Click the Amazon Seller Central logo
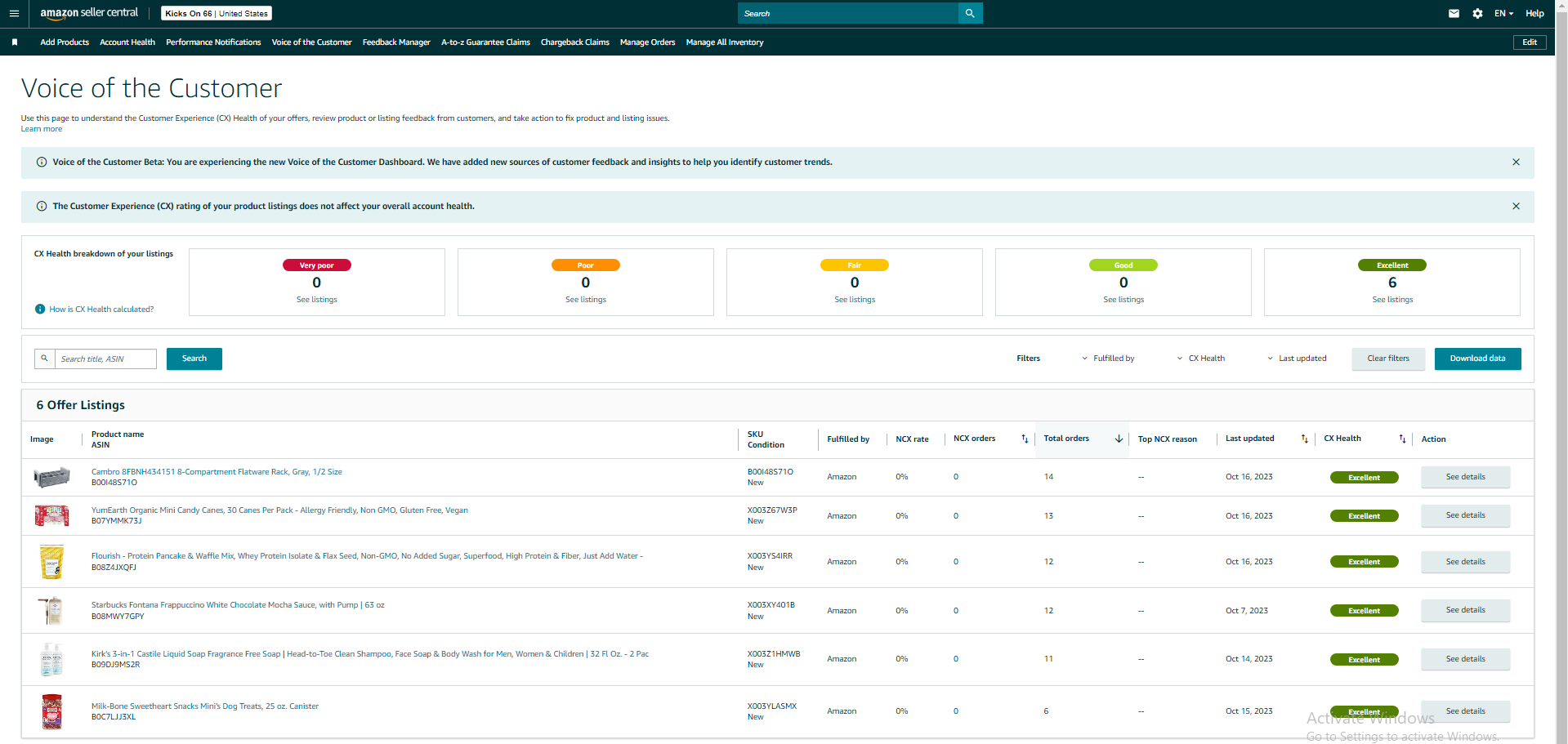This screenshot has width=1568, height=744. [x=89, y=13]
